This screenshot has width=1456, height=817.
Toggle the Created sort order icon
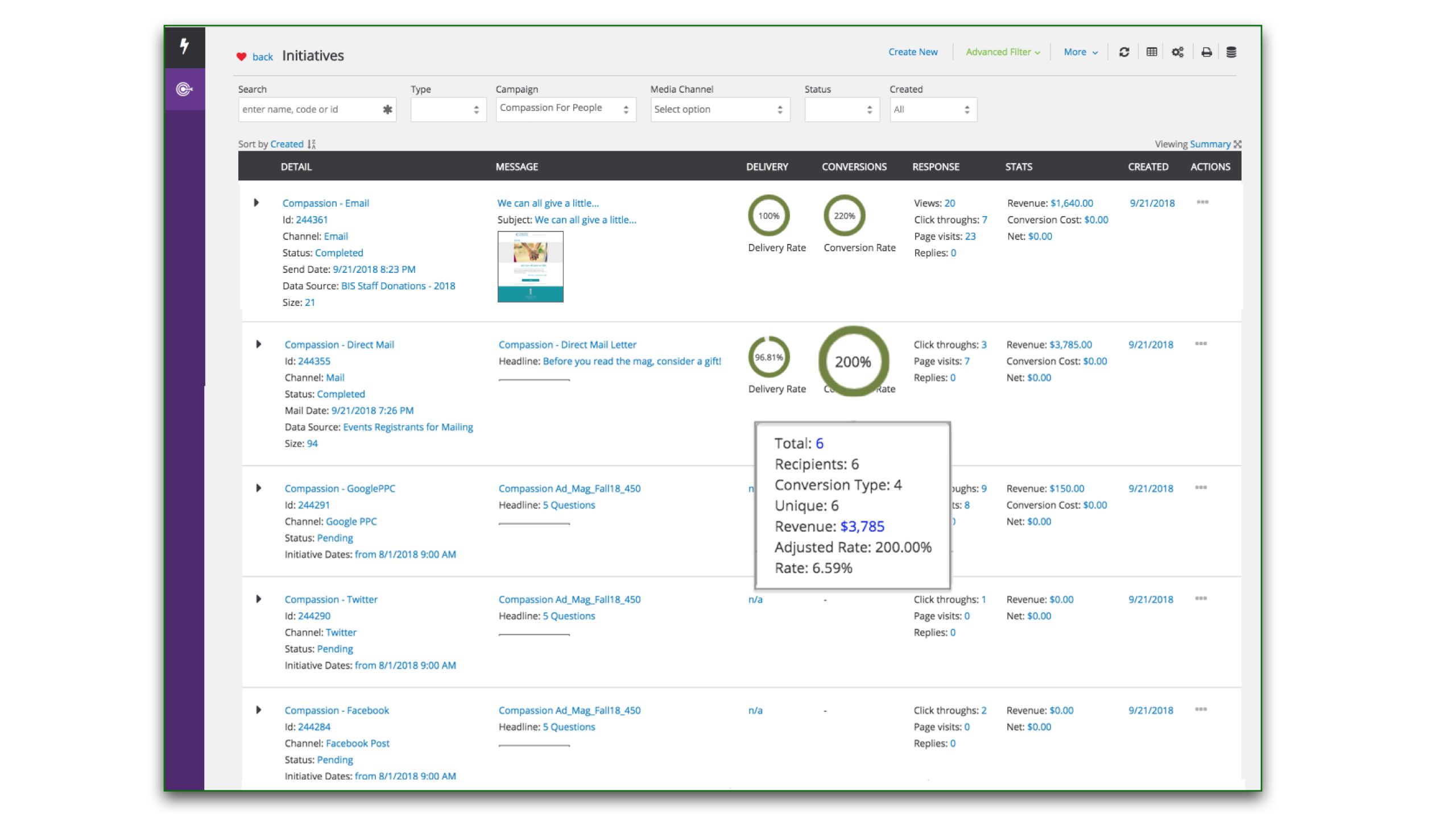coord(312,144)
